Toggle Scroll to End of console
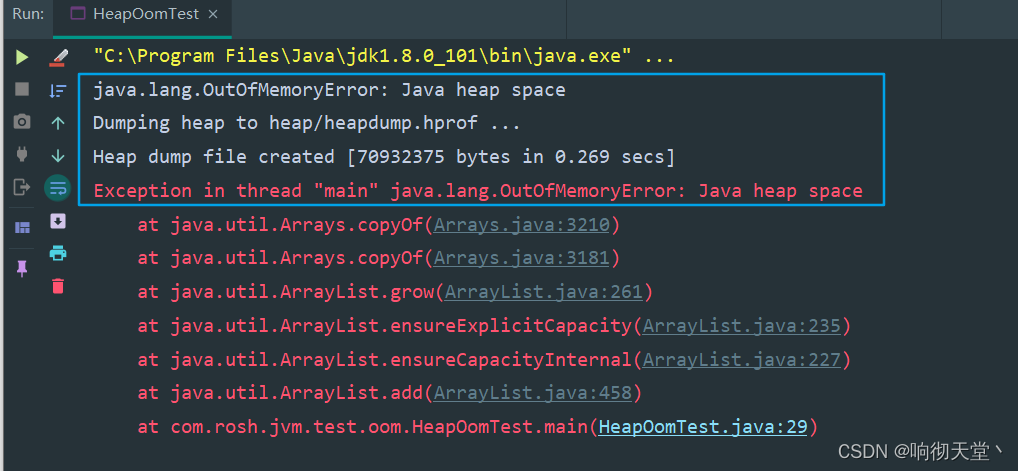This screenshot has width=1018, height=471. coord(58,220)
